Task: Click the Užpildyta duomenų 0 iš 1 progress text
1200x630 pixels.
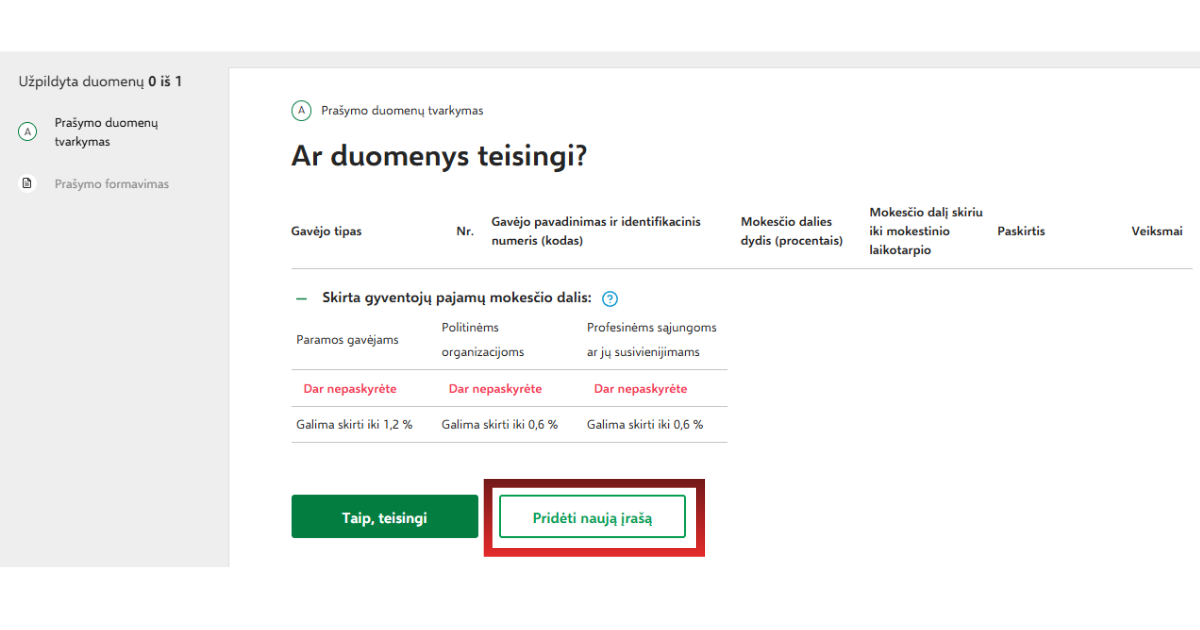Action: (100, 81)
